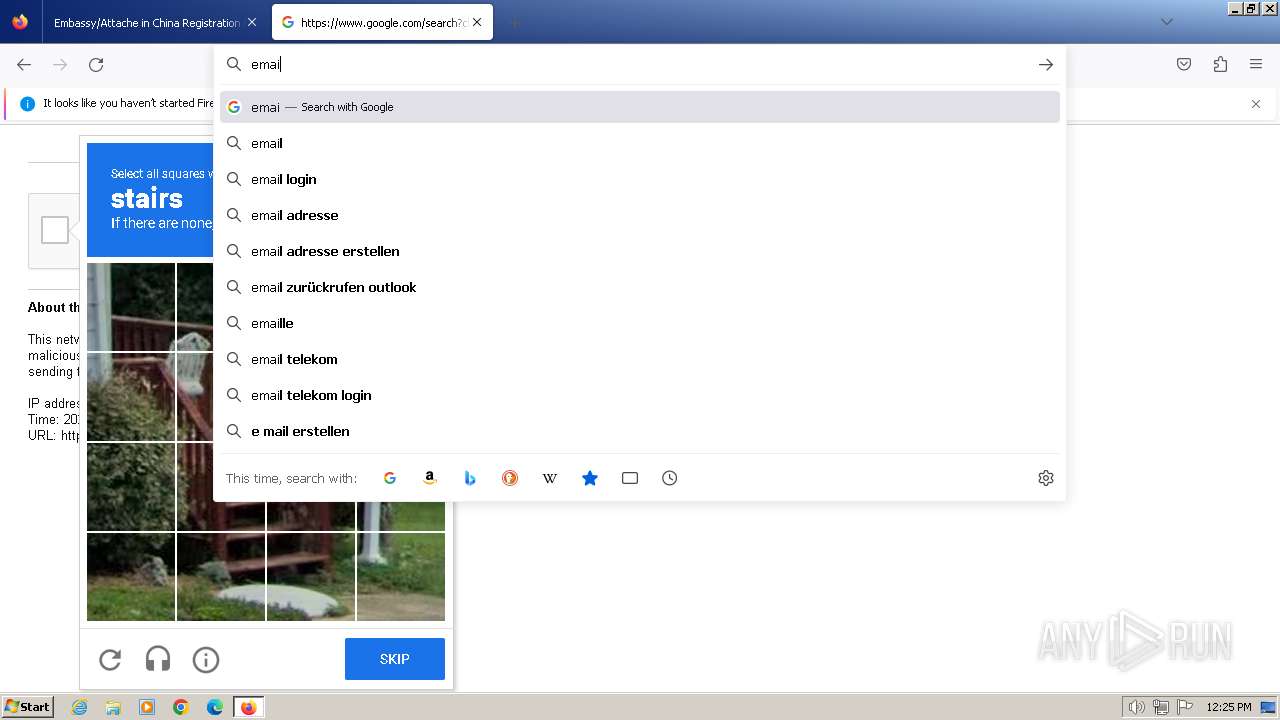Close the Embassy/Attache in China Registration tab
The width and height of the screenshot is (1280, 720).
coord(252,22)
